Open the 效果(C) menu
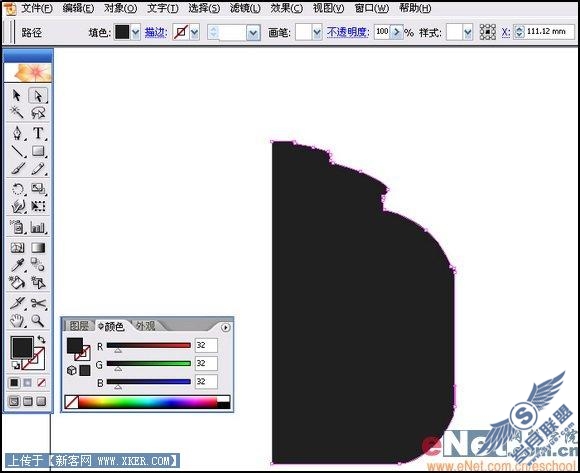 coord(286,8)
